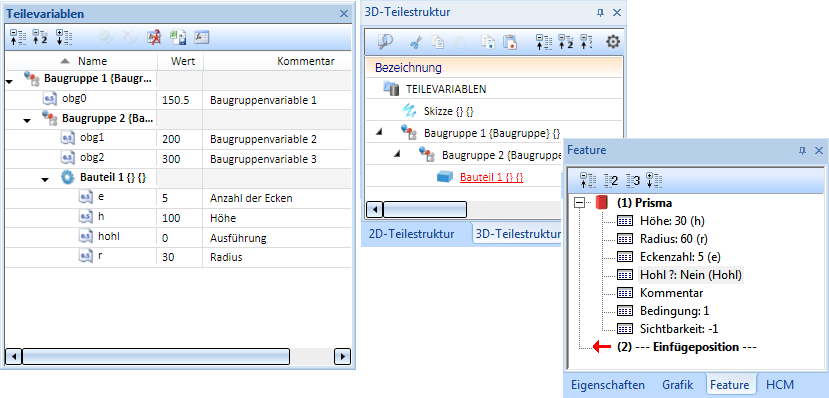This screenshot has width=829, height=398.
Task: Expand Feature tree to level 3
Action: pyautogui.click(x=633, y=180)
